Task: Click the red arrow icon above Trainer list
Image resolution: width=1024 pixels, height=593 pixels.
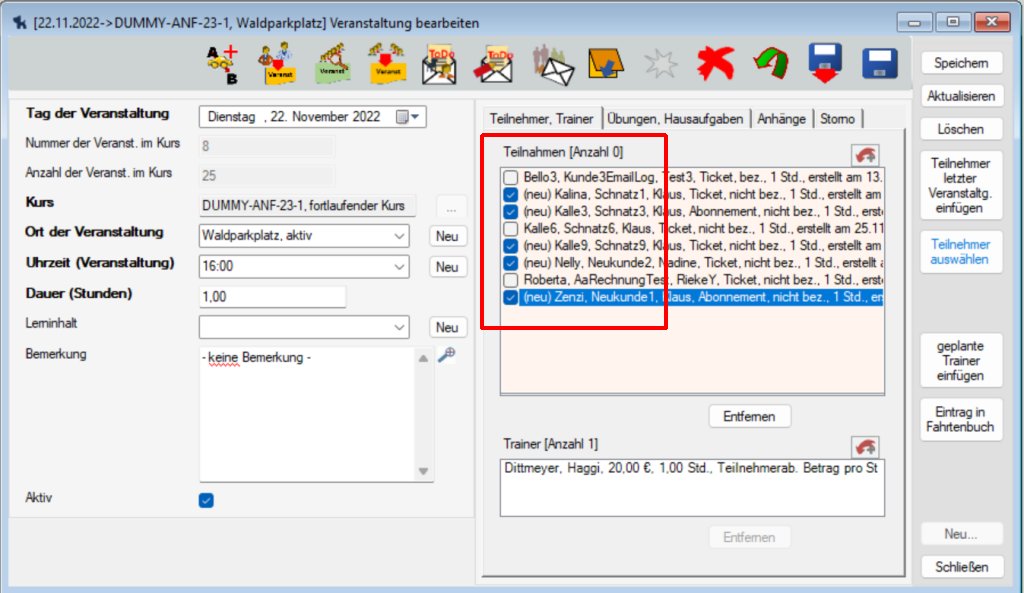Action: click(x=865, y=447)
